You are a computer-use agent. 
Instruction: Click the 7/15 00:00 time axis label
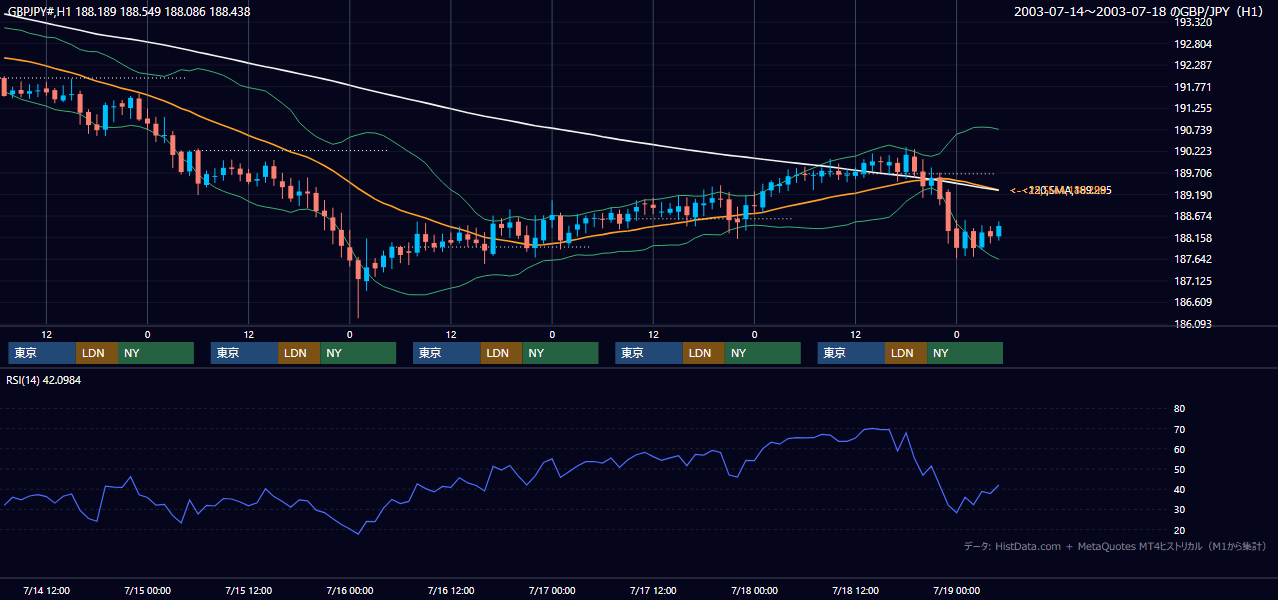(x=147, y=590)
